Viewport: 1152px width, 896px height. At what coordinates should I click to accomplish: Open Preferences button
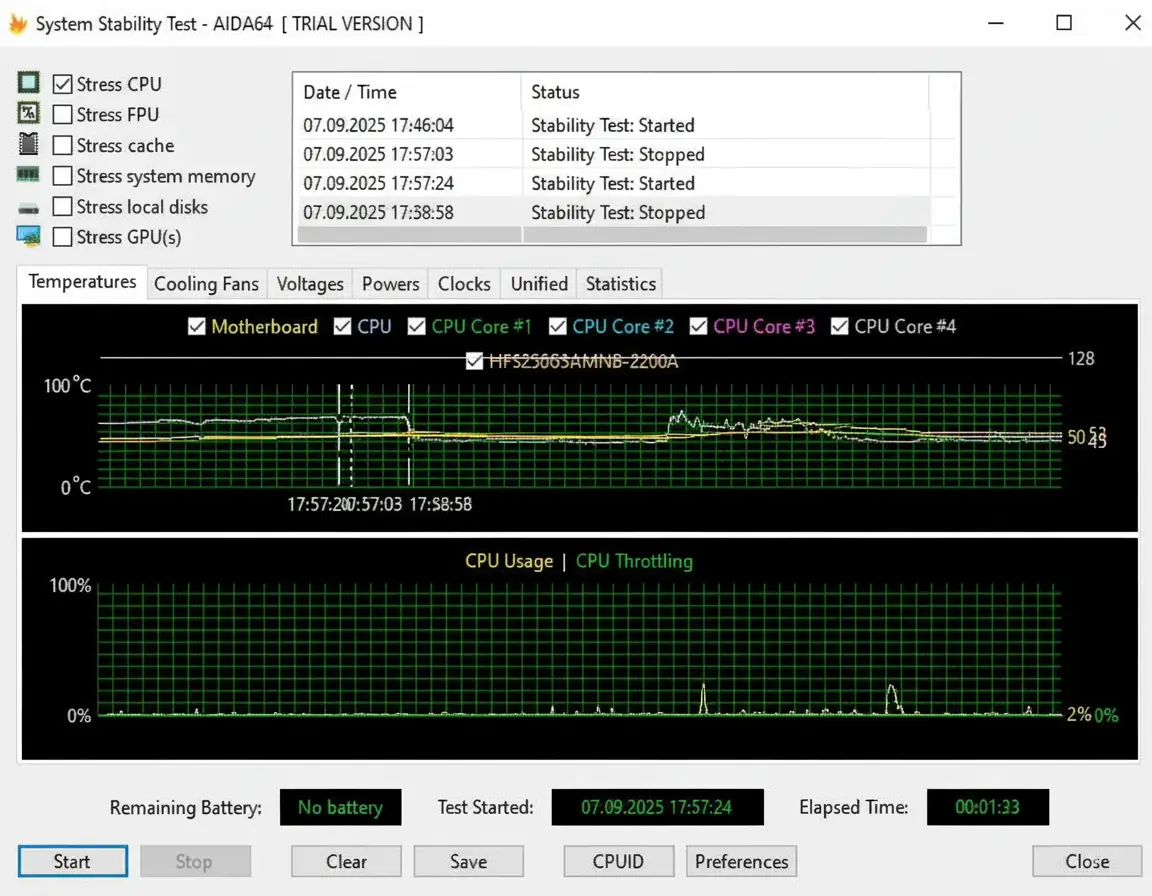click(x=741, y=861)
